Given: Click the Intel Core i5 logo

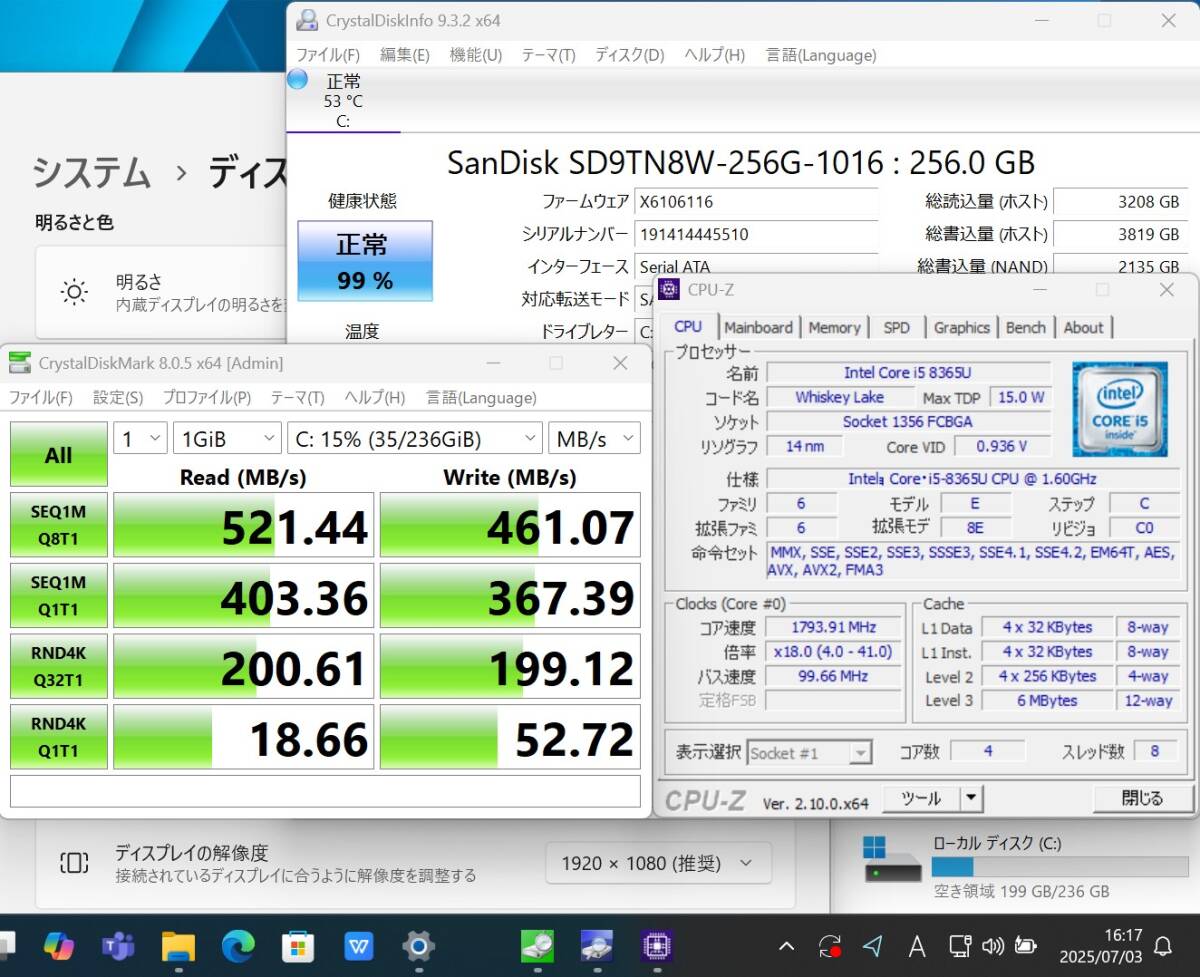Looking at the screenshot, I should pos(1119,409).
